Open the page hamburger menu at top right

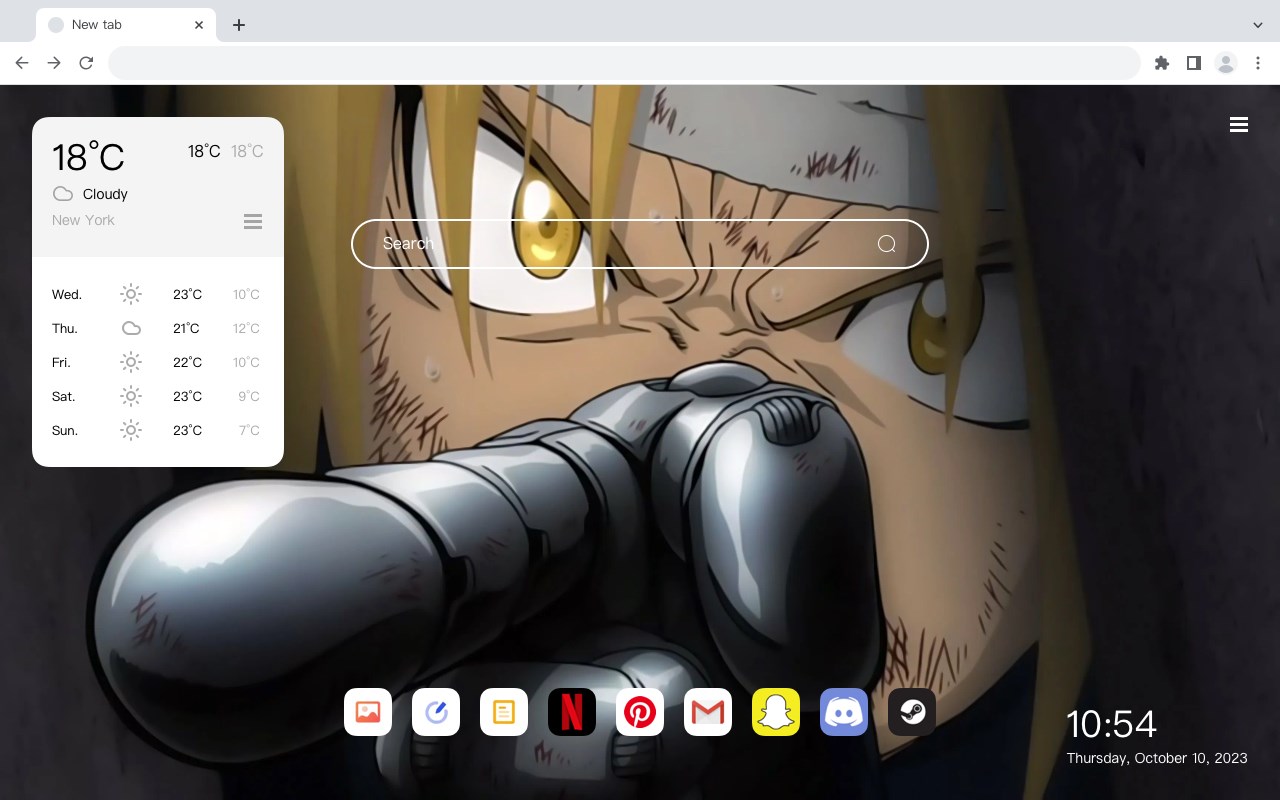tap(1239, 124)
